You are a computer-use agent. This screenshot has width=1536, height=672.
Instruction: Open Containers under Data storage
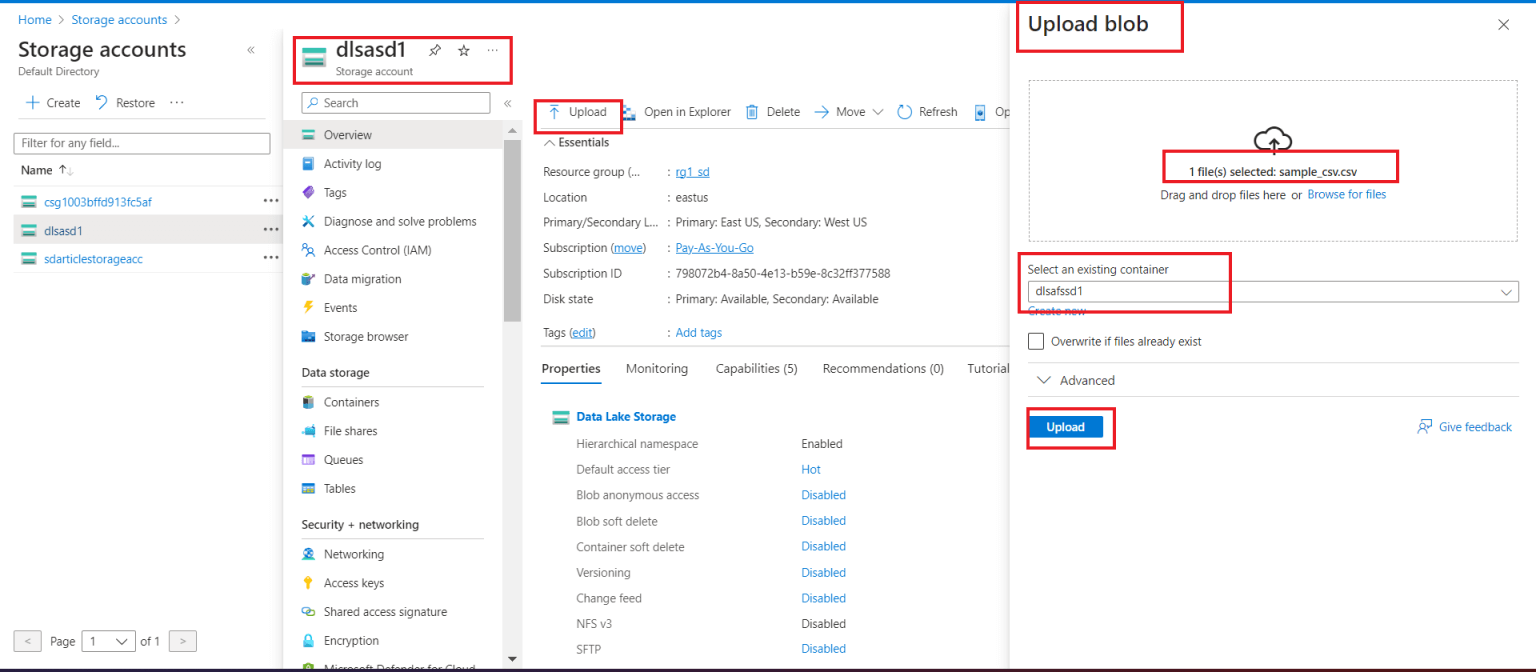tap(351, 402)
